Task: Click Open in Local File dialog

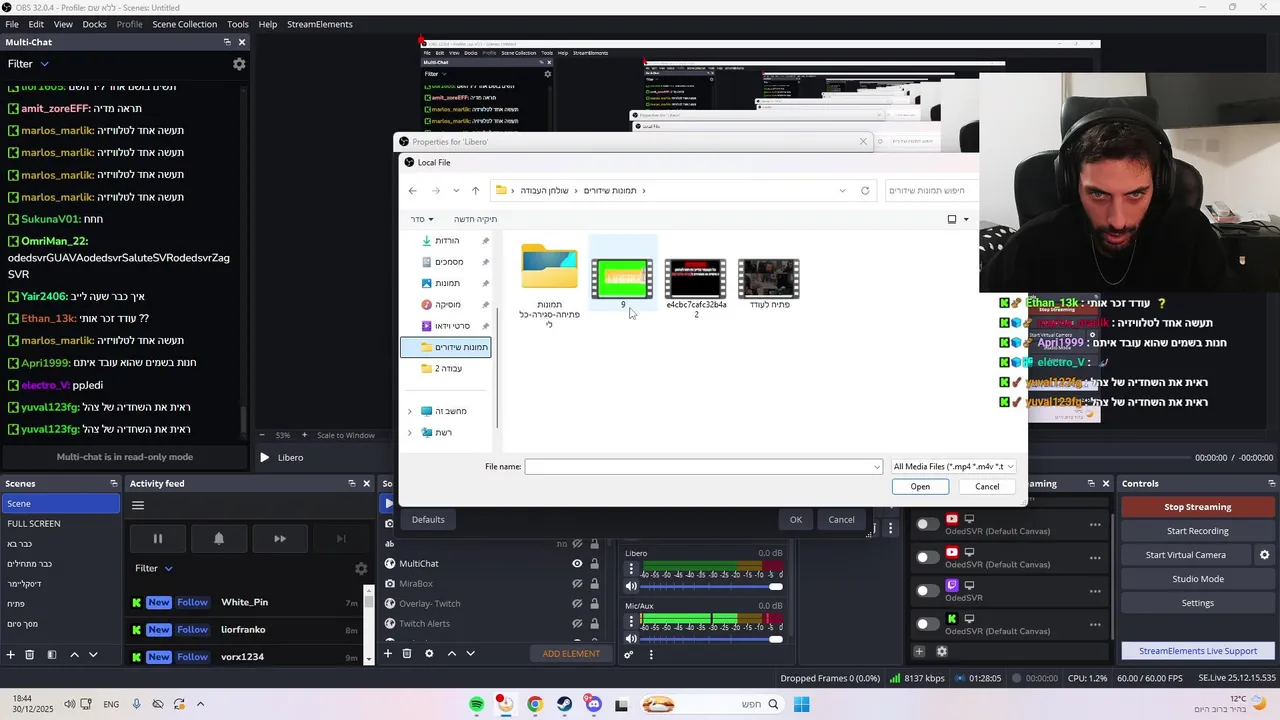Action: coord(920,486)
